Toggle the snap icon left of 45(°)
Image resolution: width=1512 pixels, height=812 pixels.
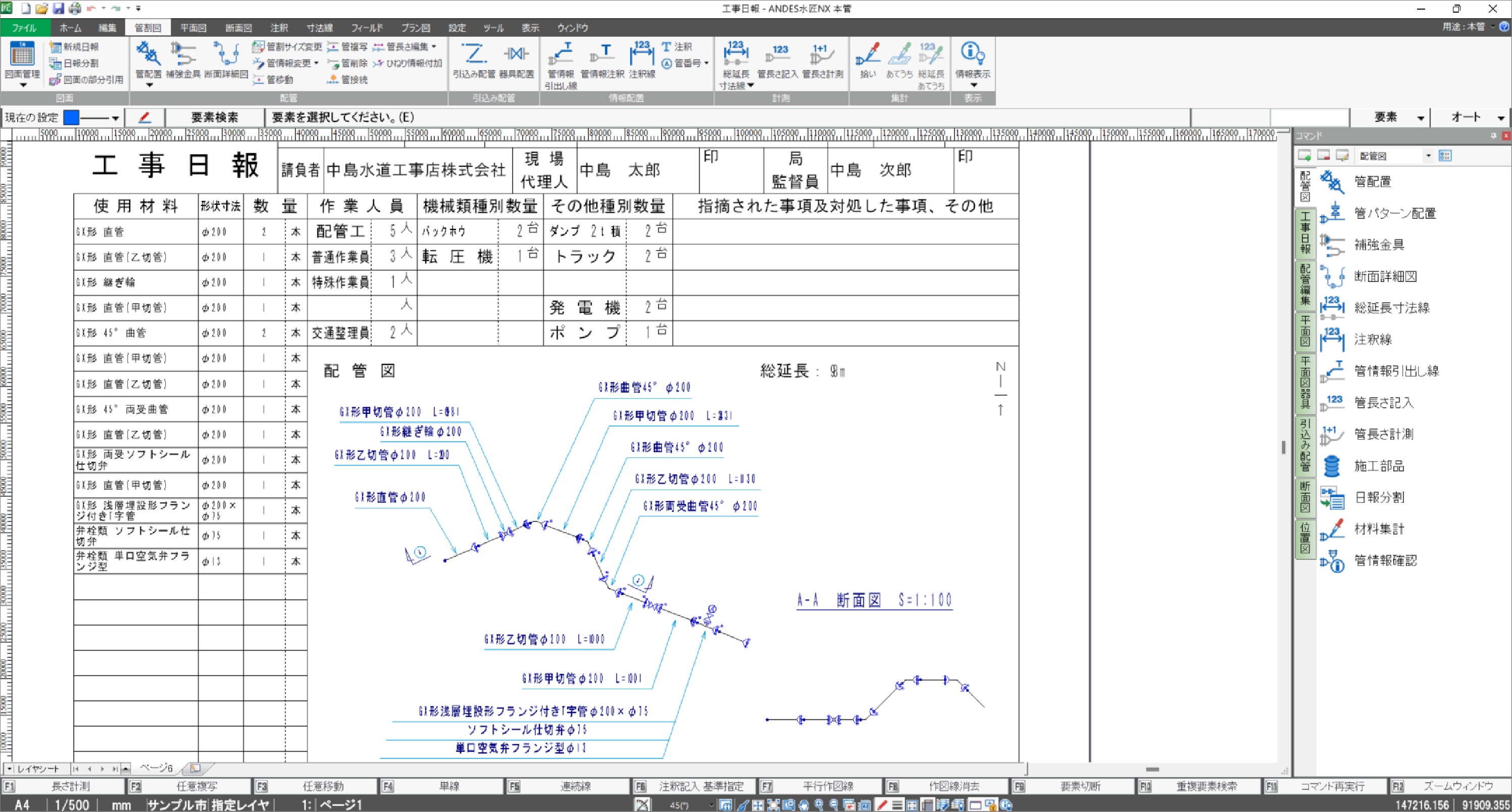642,805
